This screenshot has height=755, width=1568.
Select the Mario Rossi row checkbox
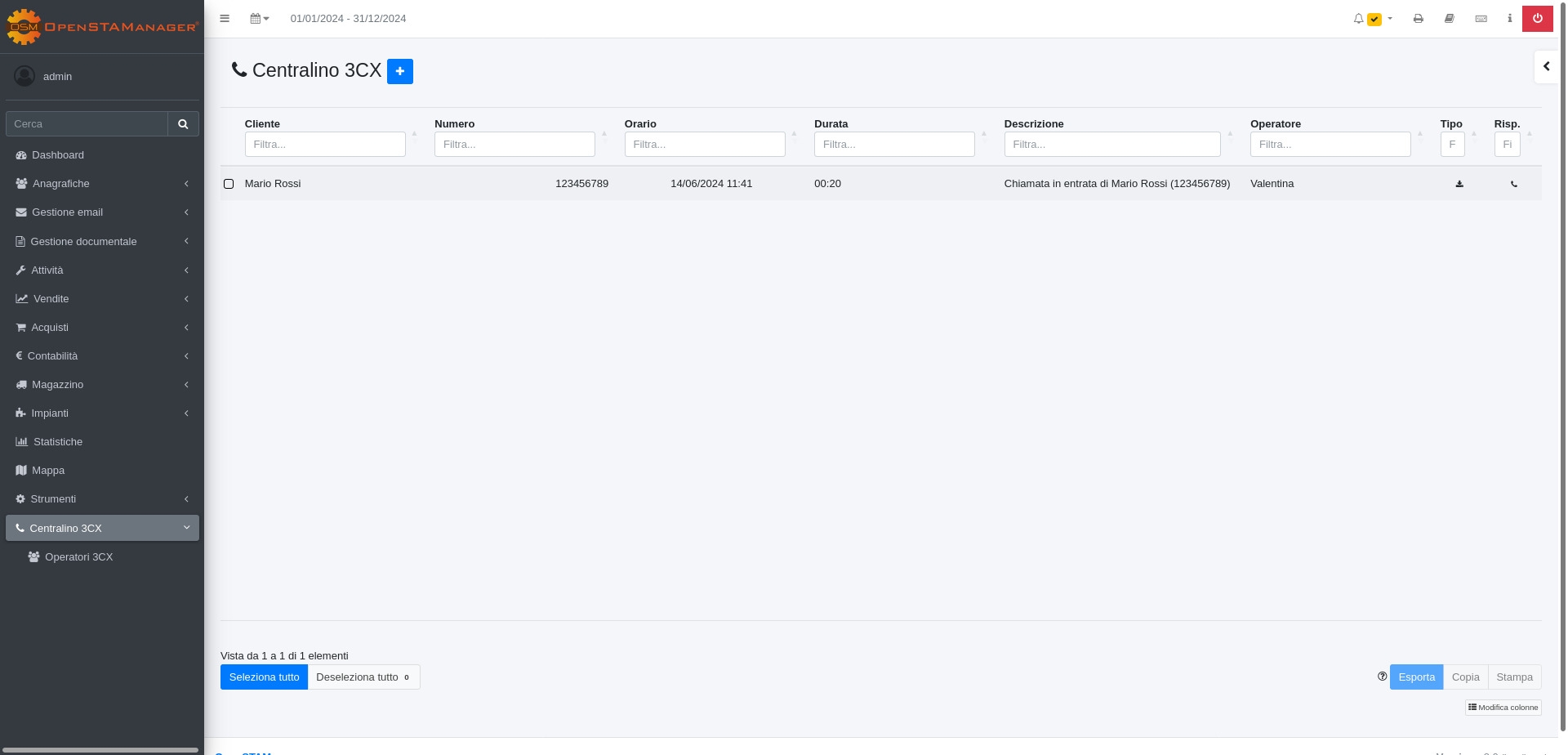click(x=229, y=184)
